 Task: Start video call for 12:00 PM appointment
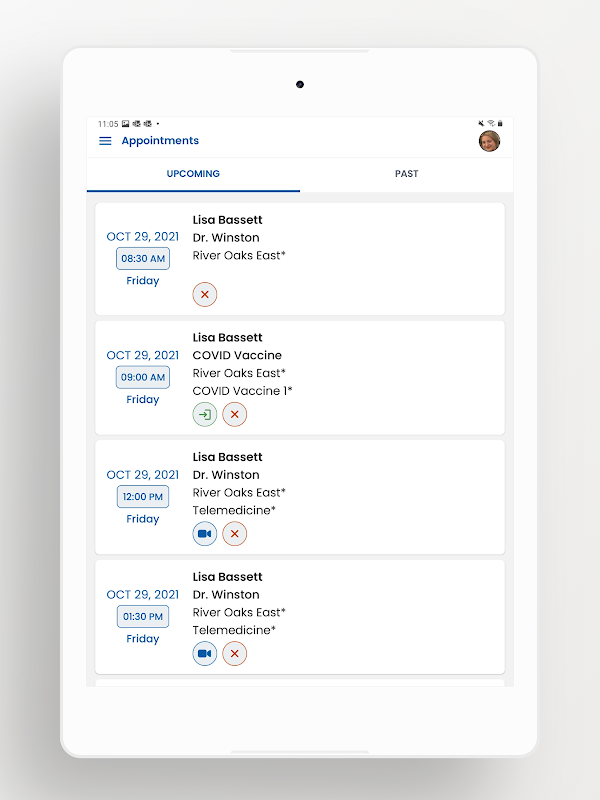[x=205, y=534]
